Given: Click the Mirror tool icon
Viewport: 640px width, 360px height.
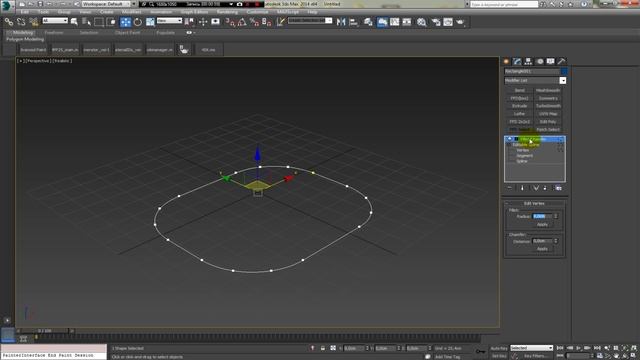Looking at the screenshot, I should (x=341, y=22).
